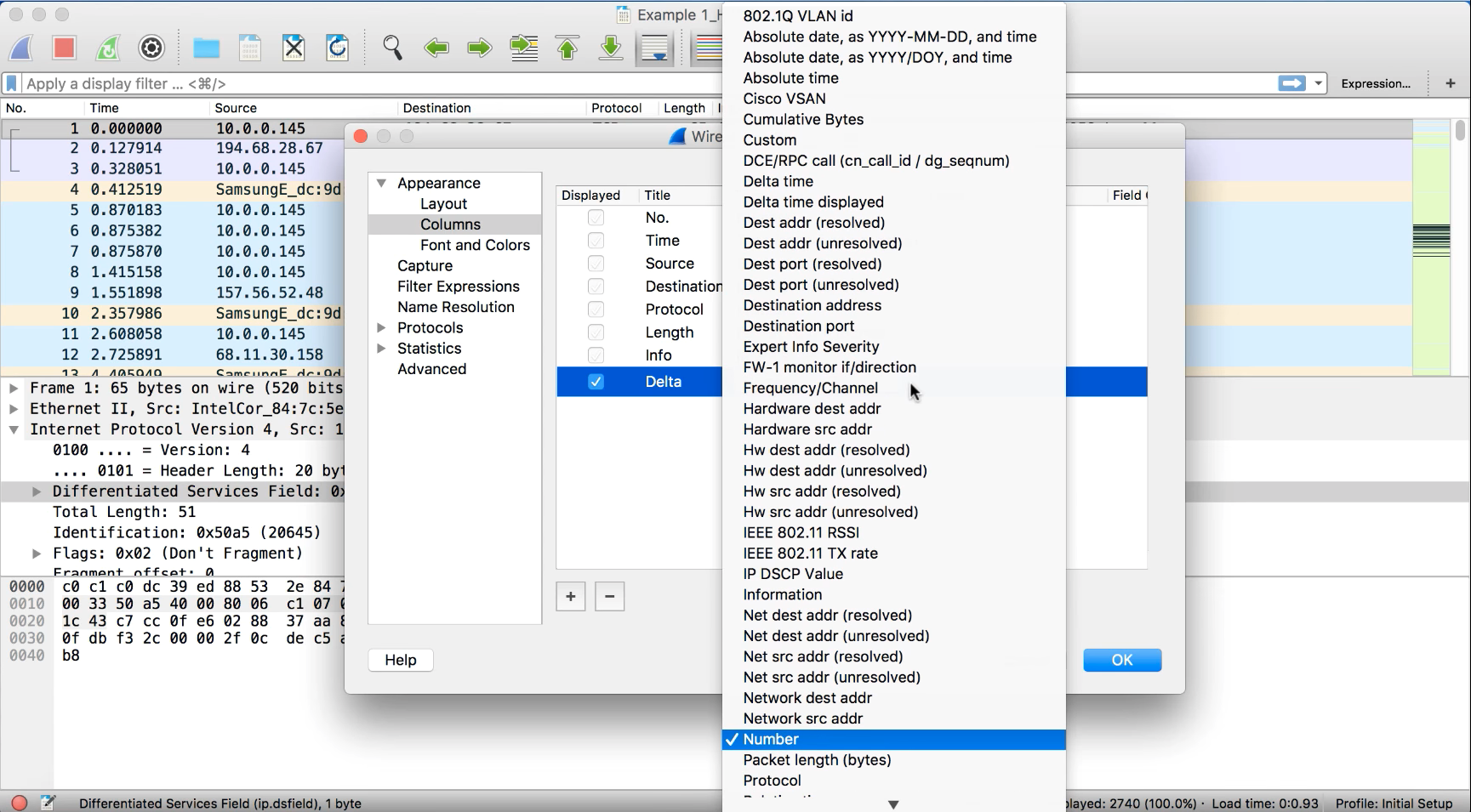The height and width of the screenshot is (812, 1471).
Task: Open Layout preferences in the tree
Action: 443,204
